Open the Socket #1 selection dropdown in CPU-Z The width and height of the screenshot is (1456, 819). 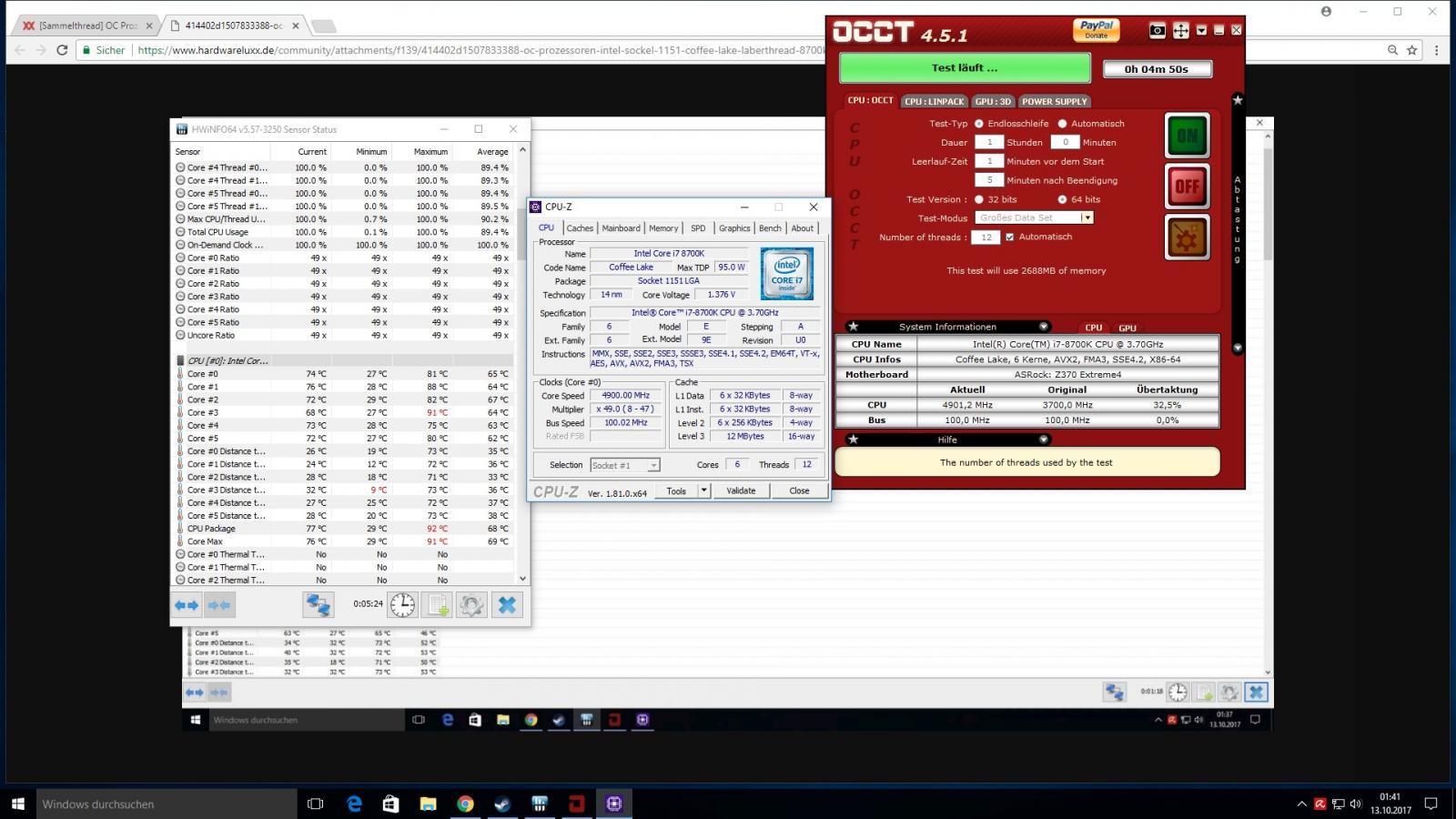click(x=624, y=465)
